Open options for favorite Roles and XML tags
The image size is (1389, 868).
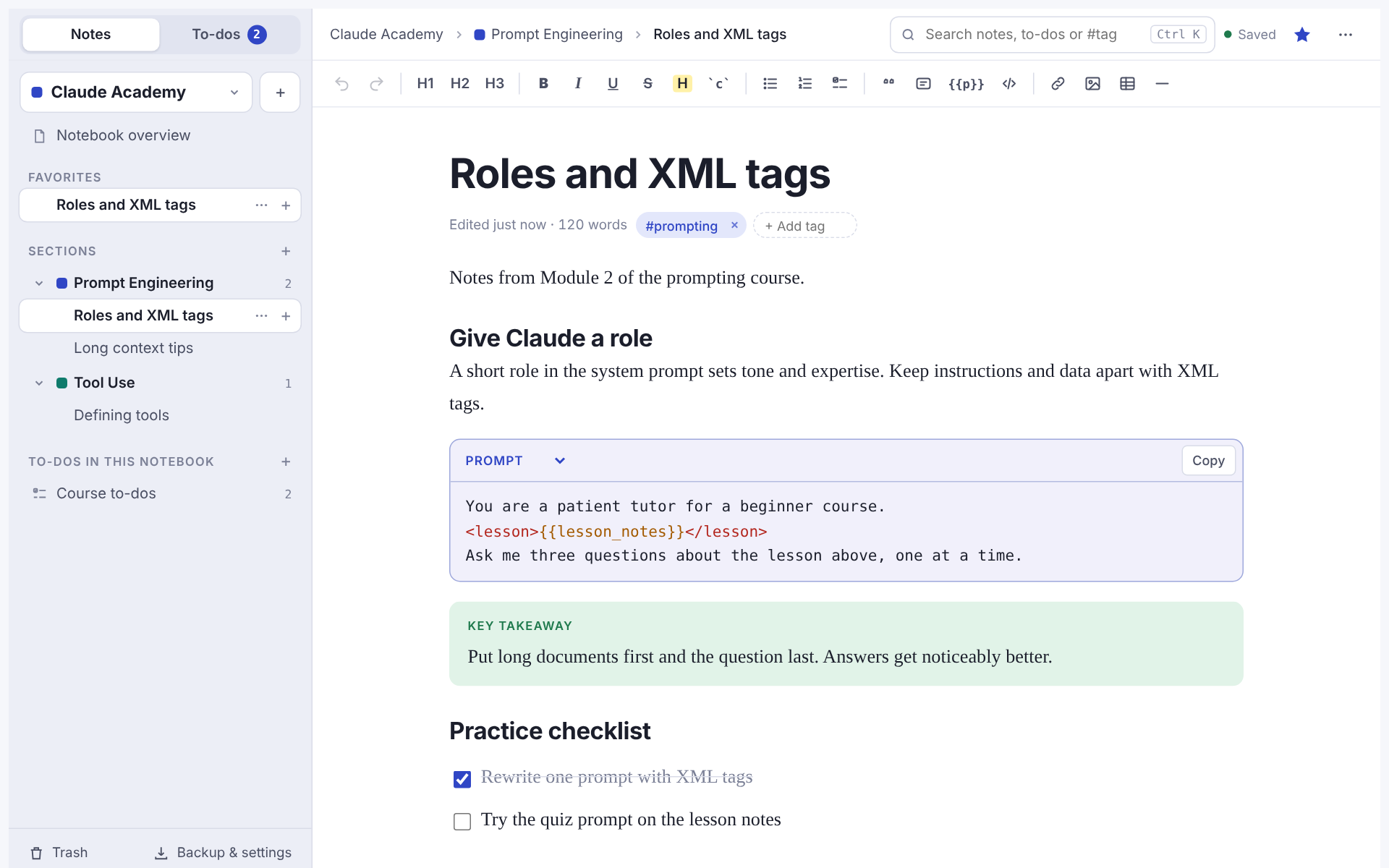point(261,206)
